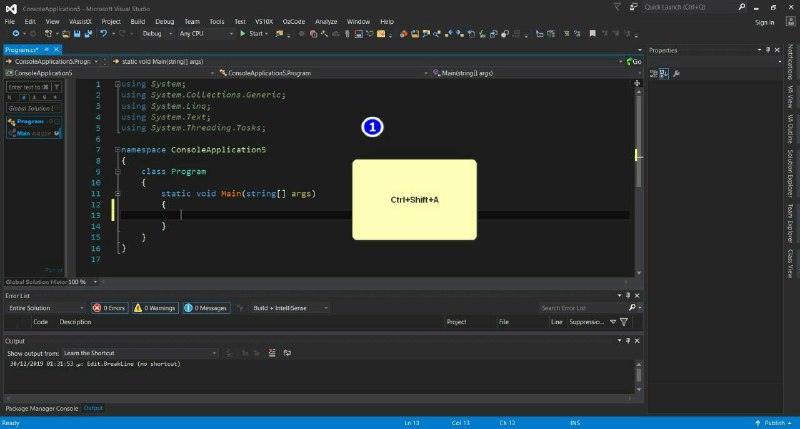Toggle the 0 Warnings filter
The width and height of the screenshot is (800, 429).
point(155,308)
